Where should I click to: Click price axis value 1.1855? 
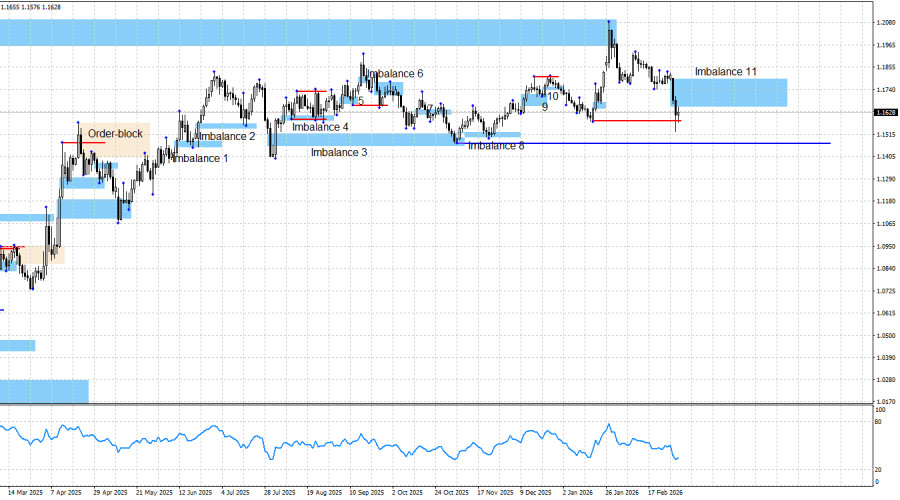[x=886, y=67]
